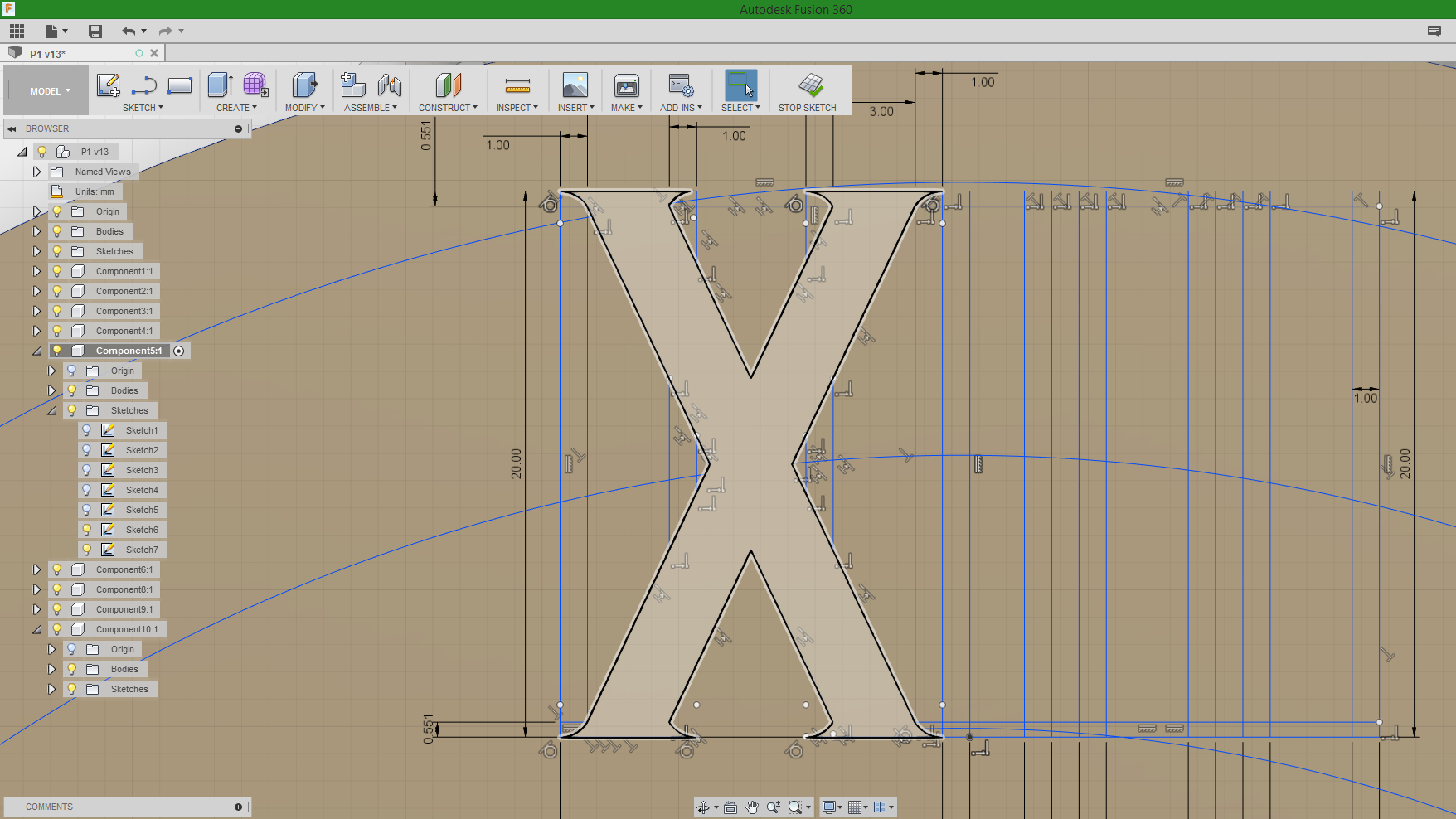Click the Construct plane icon
Image resolution: width=1456 pixels, height=819 pixels.
coord(448,85)
